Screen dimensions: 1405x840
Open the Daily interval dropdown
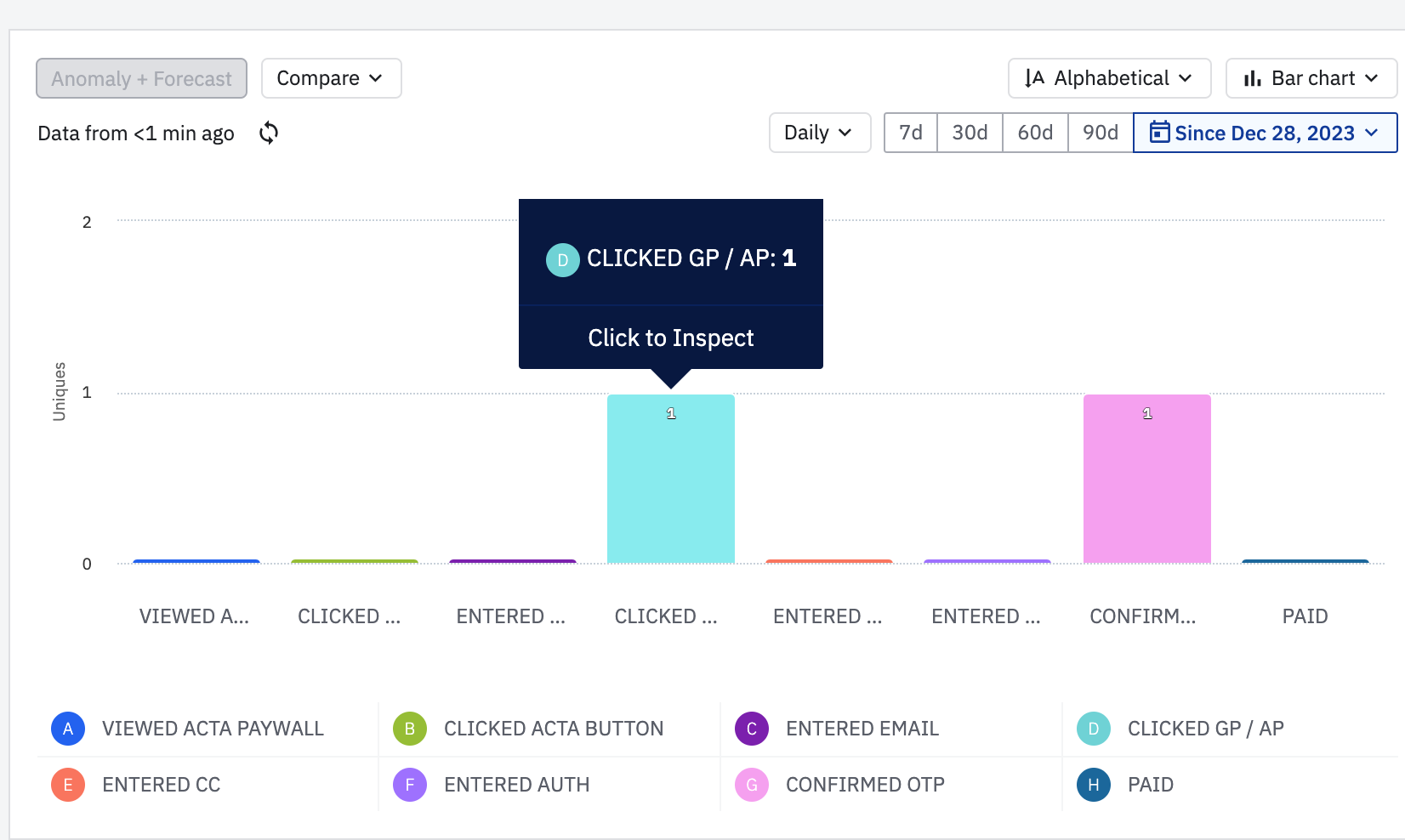(x=820, y=133)
